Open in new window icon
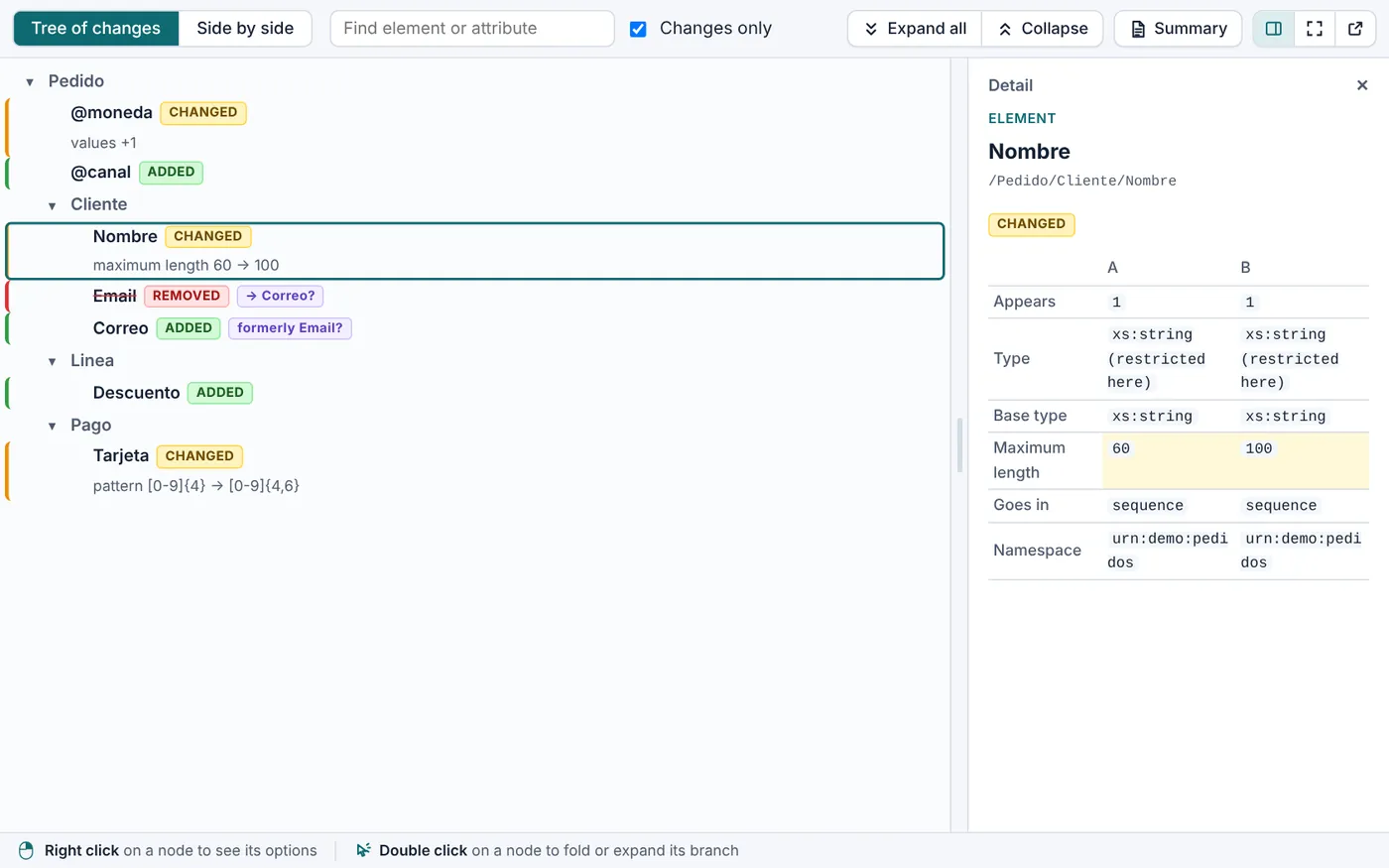The width and height of the screenshot is (1389, 868). [x=1355, y=29]
